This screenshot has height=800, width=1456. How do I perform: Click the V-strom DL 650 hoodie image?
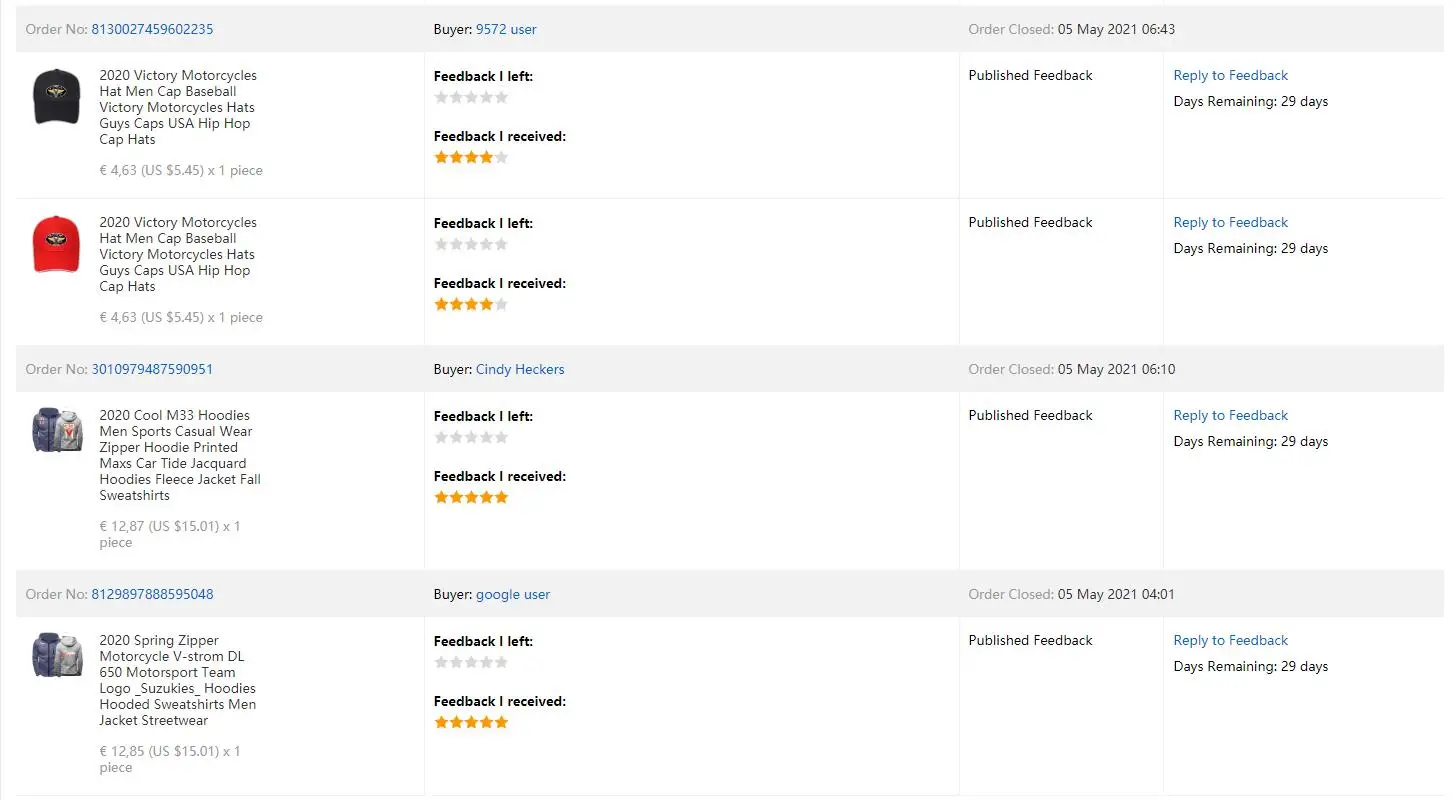click(x=57, y=655)
